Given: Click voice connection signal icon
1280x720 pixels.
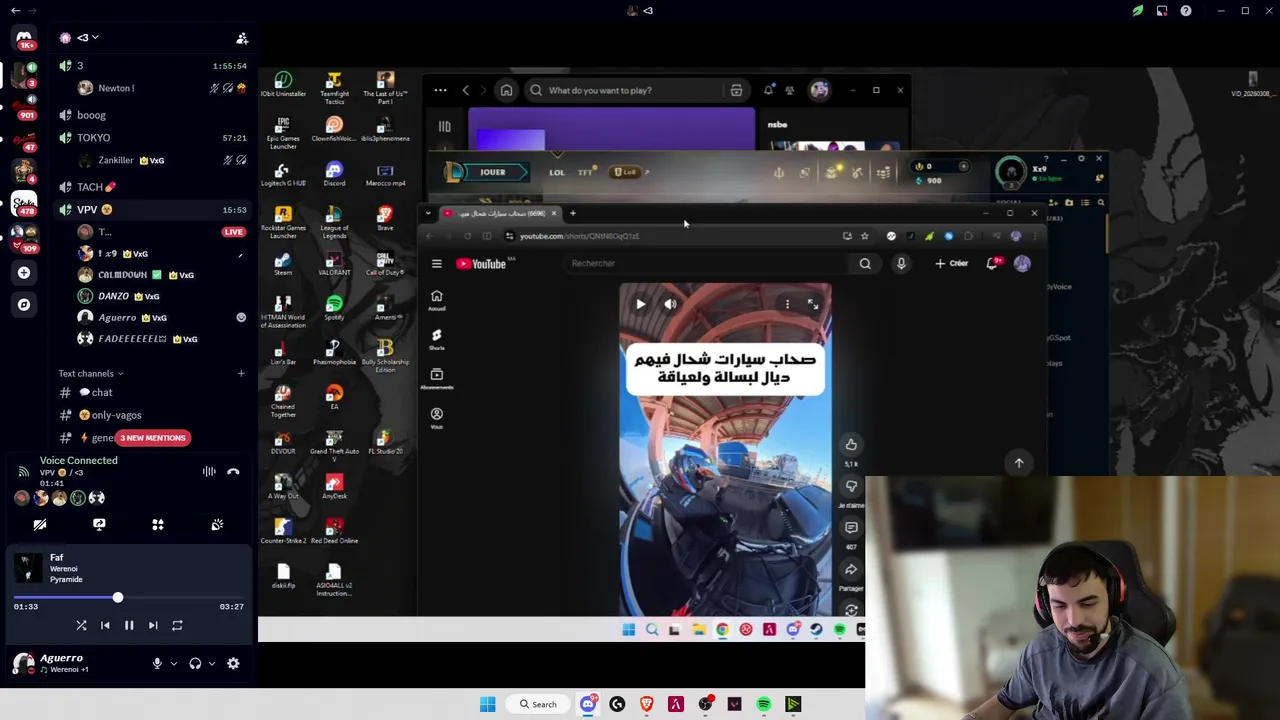Looking at the screenshot, I should point(23,471).
